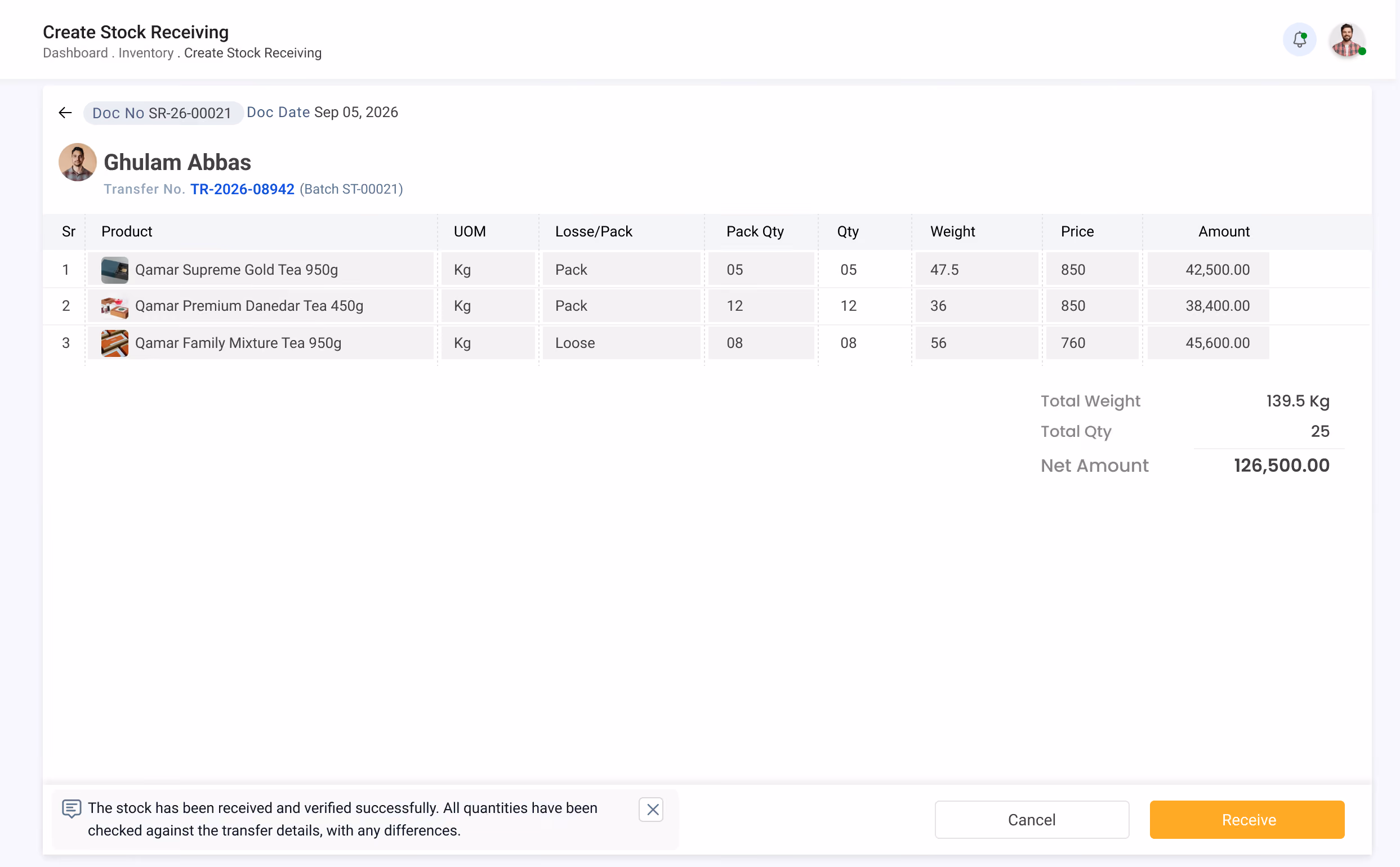Image resolution: width=1400 pixels, height=867 pixels.
Task: Select the Doc No SR-26-00021 badge
Action: [x=162, y=113]
